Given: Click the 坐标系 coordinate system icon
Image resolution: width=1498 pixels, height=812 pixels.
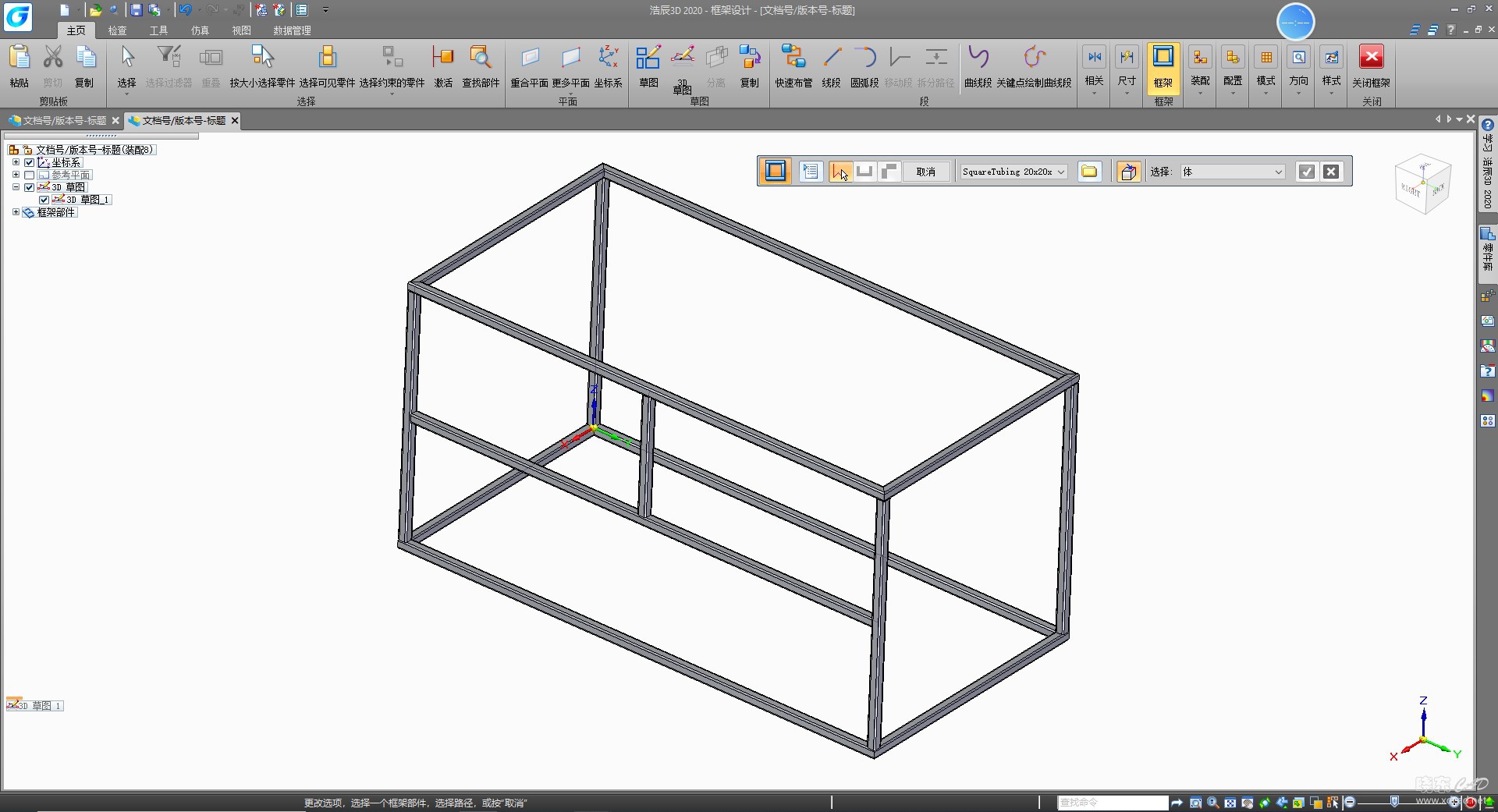Looking at the screenshot, I should (608, 58).
